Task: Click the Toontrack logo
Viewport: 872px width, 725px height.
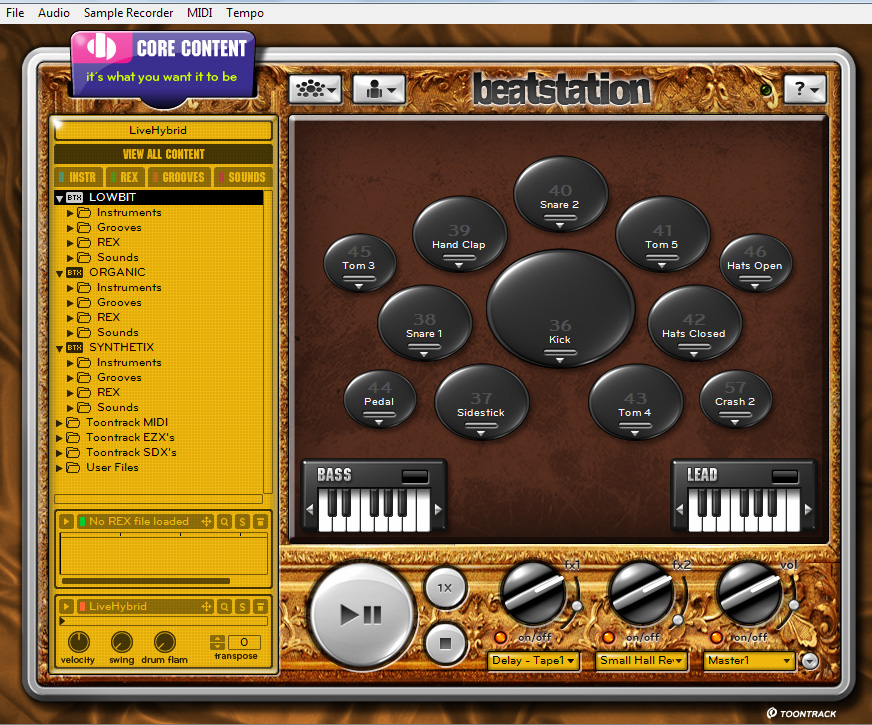Action: coord(801,713)
